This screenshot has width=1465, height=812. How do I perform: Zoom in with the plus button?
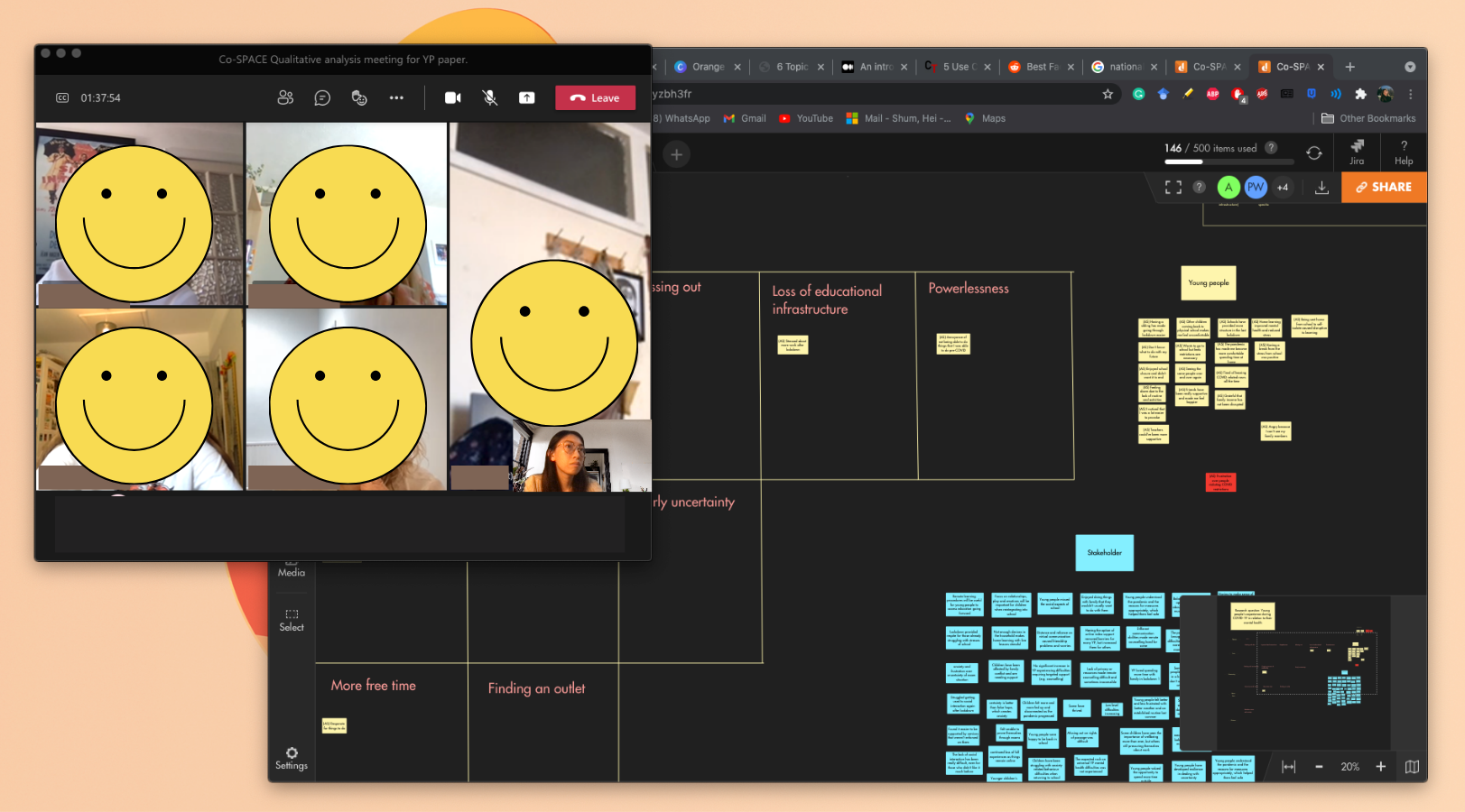point(1380,767)
